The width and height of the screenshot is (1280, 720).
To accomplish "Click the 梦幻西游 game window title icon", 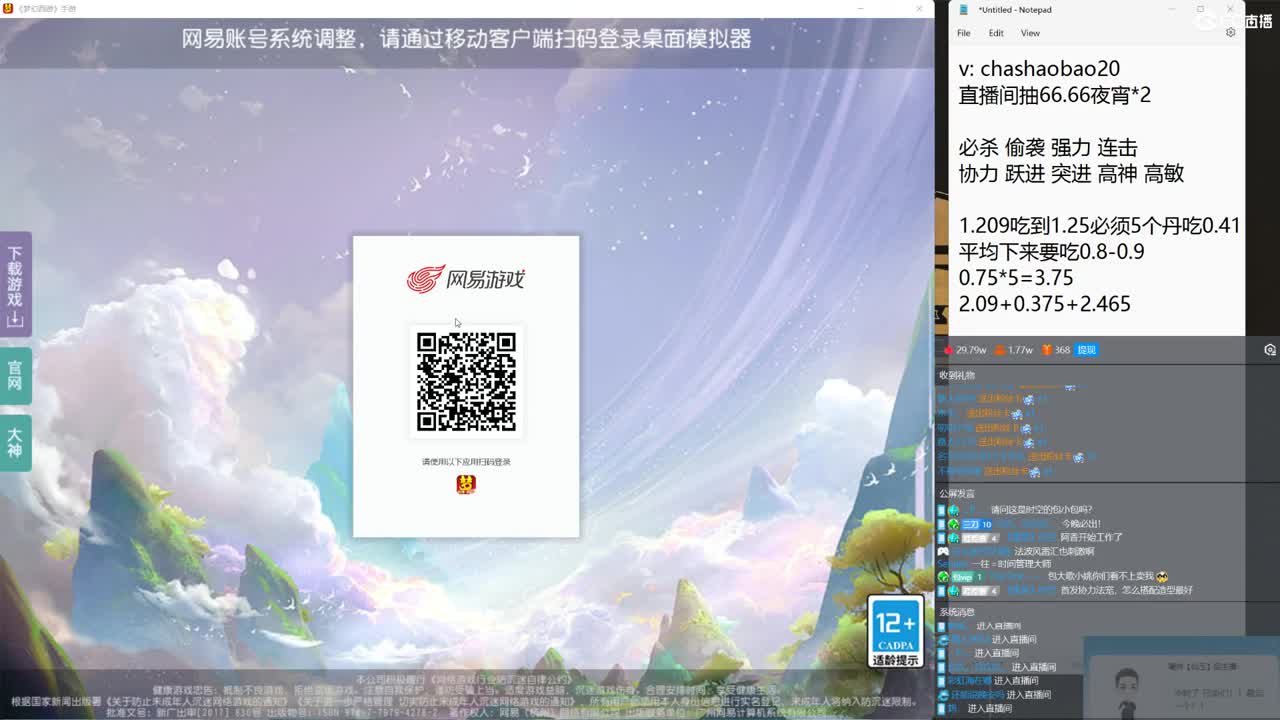I will (x=8, y=8).
